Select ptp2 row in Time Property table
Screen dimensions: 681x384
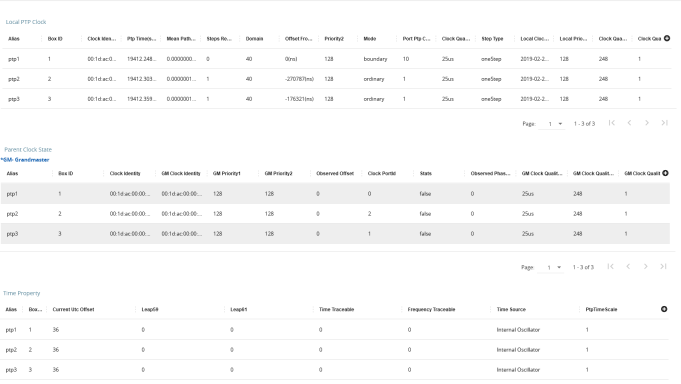coord(334,350)
